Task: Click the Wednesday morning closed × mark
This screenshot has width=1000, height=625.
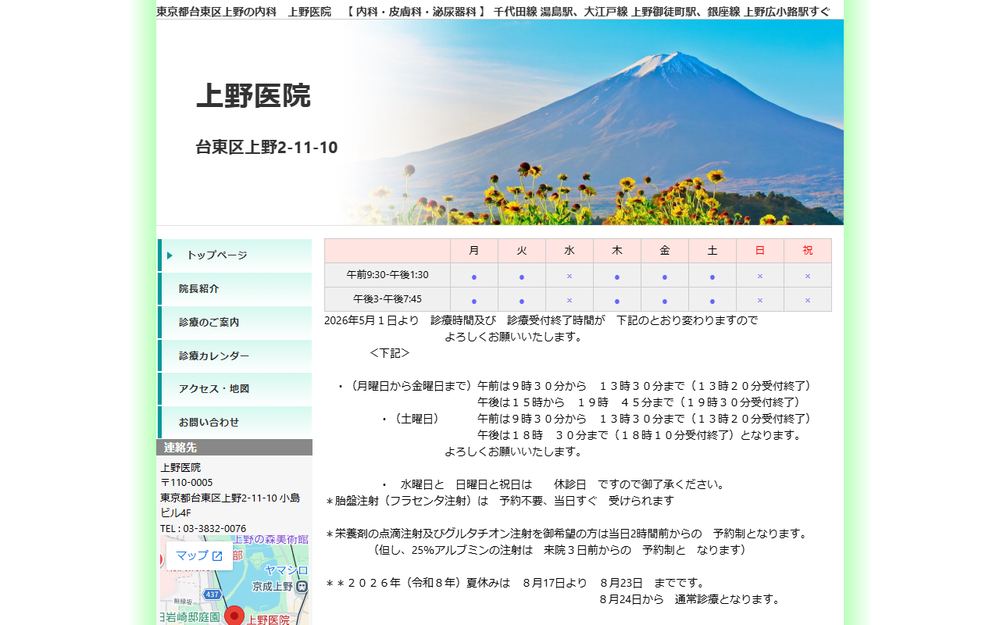Action: click(570, 276)
